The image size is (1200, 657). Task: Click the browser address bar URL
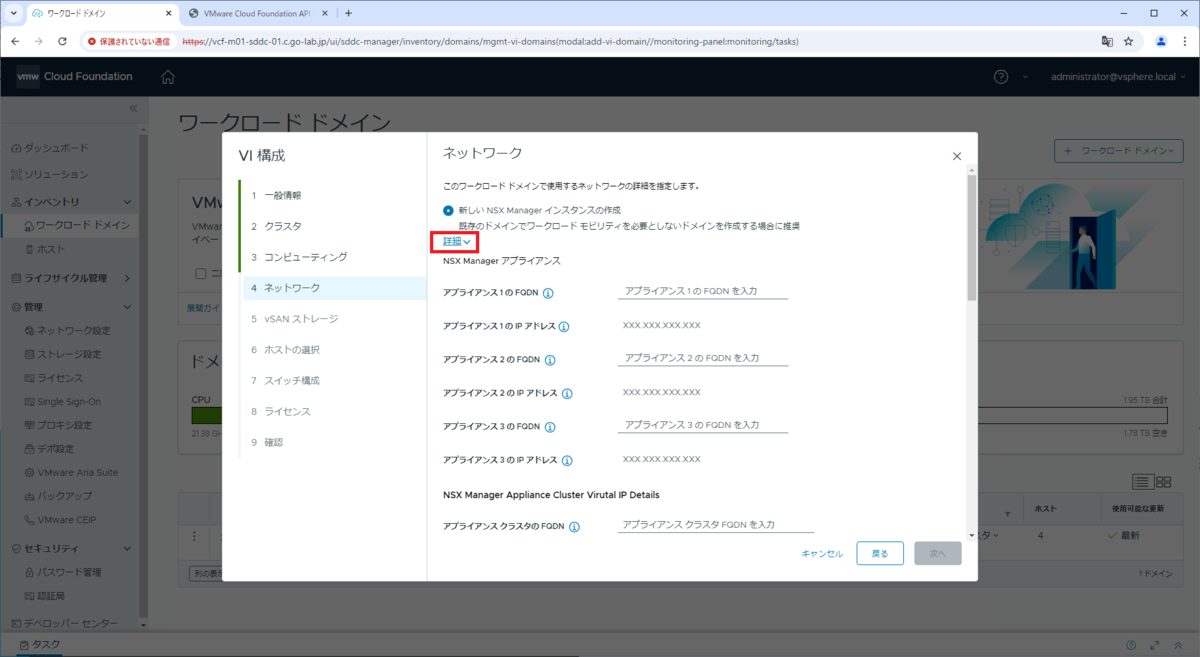[490, 42]
